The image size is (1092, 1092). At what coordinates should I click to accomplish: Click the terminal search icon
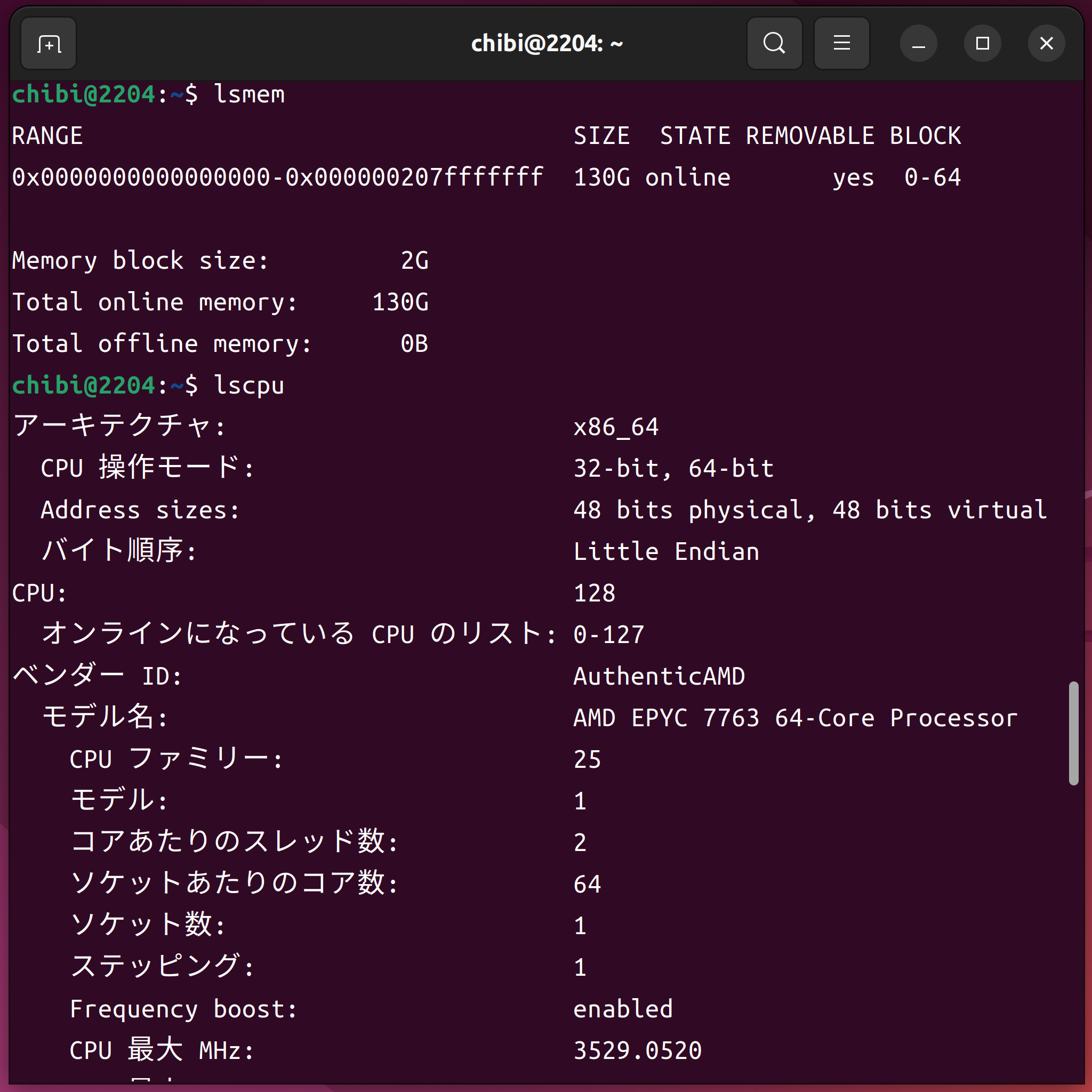tap(774, 44)
